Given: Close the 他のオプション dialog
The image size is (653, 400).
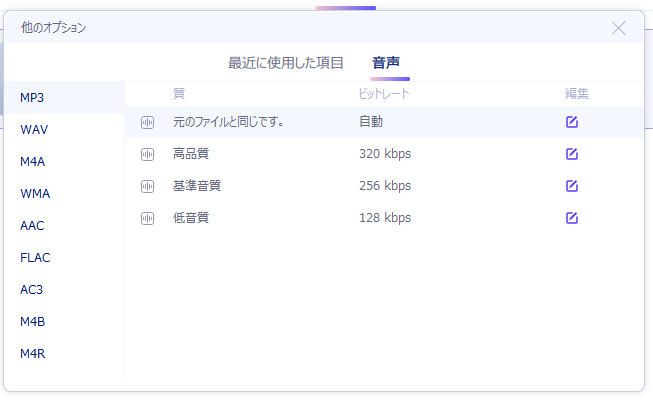Looking at the screenshot, I should [x=619, y=28].
